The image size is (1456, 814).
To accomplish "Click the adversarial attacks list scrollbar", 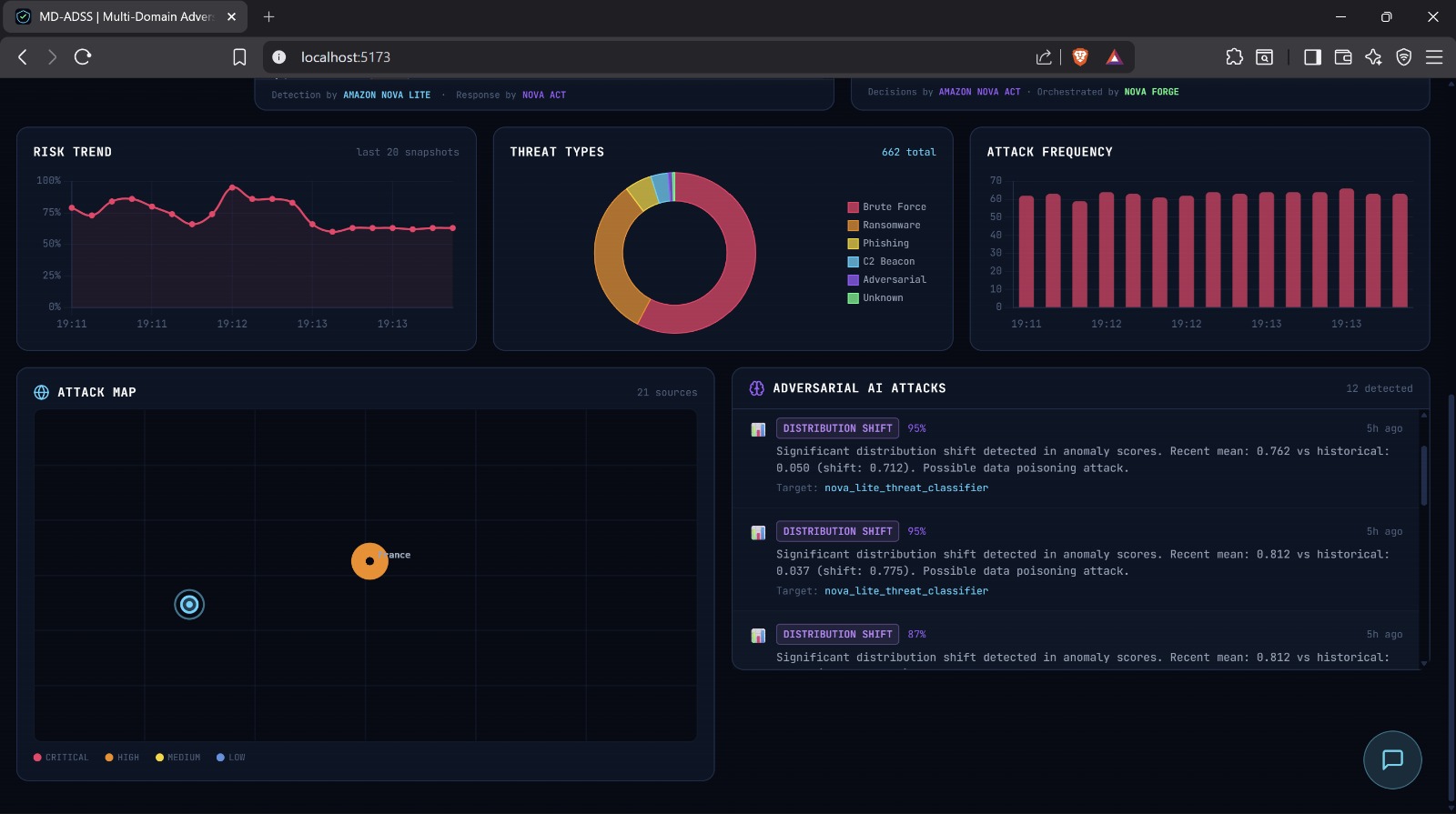I will pos(1424,475).
